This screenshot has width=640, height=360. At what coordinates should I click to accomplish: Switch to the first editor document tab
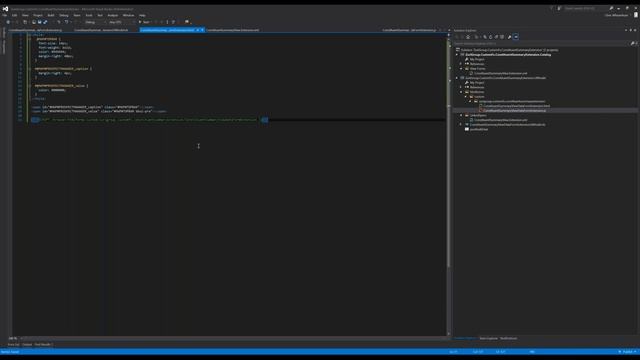coord(35,30)
